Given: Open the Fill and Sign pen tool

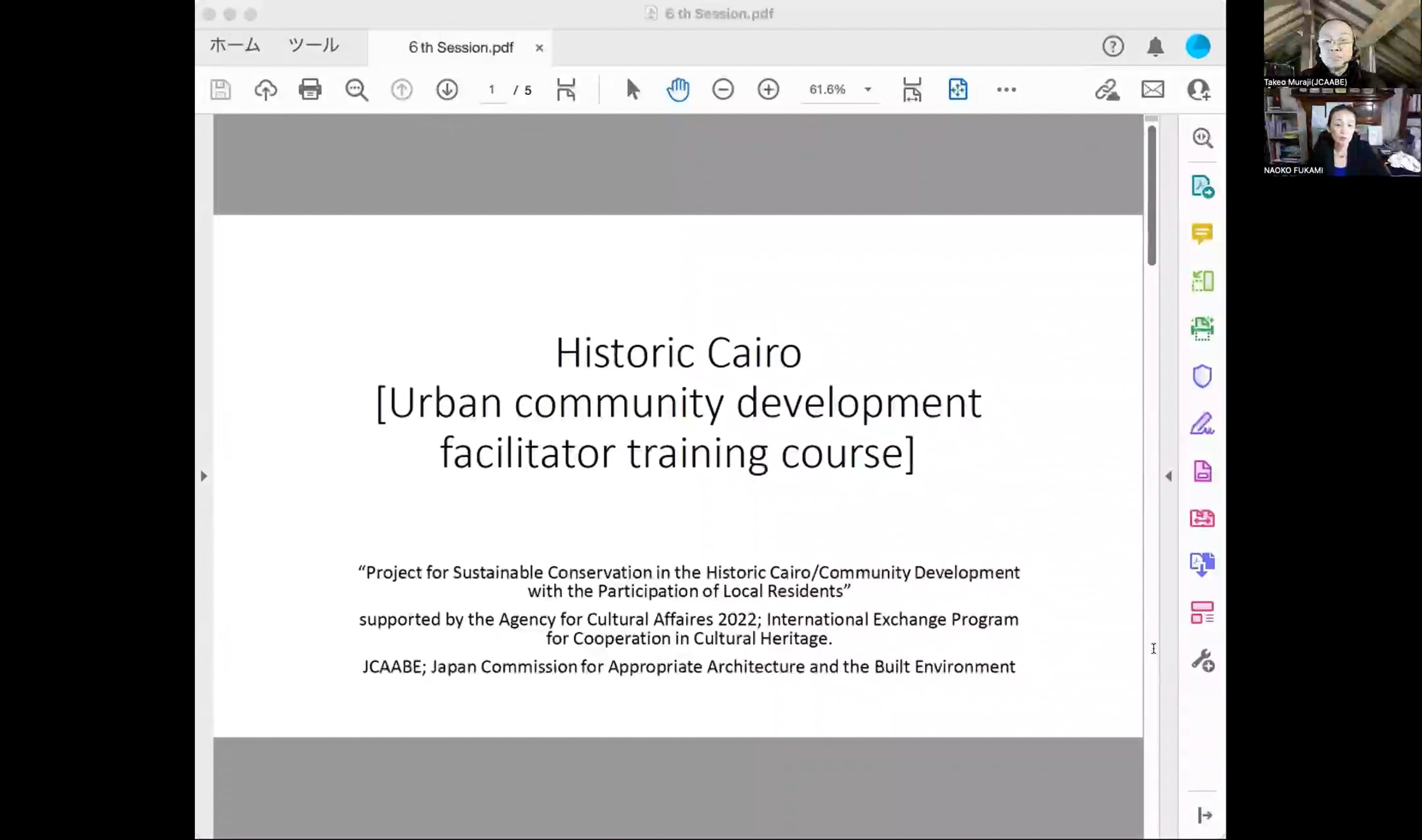Looking at the screenshot, I should click(x=1203, y=424).
